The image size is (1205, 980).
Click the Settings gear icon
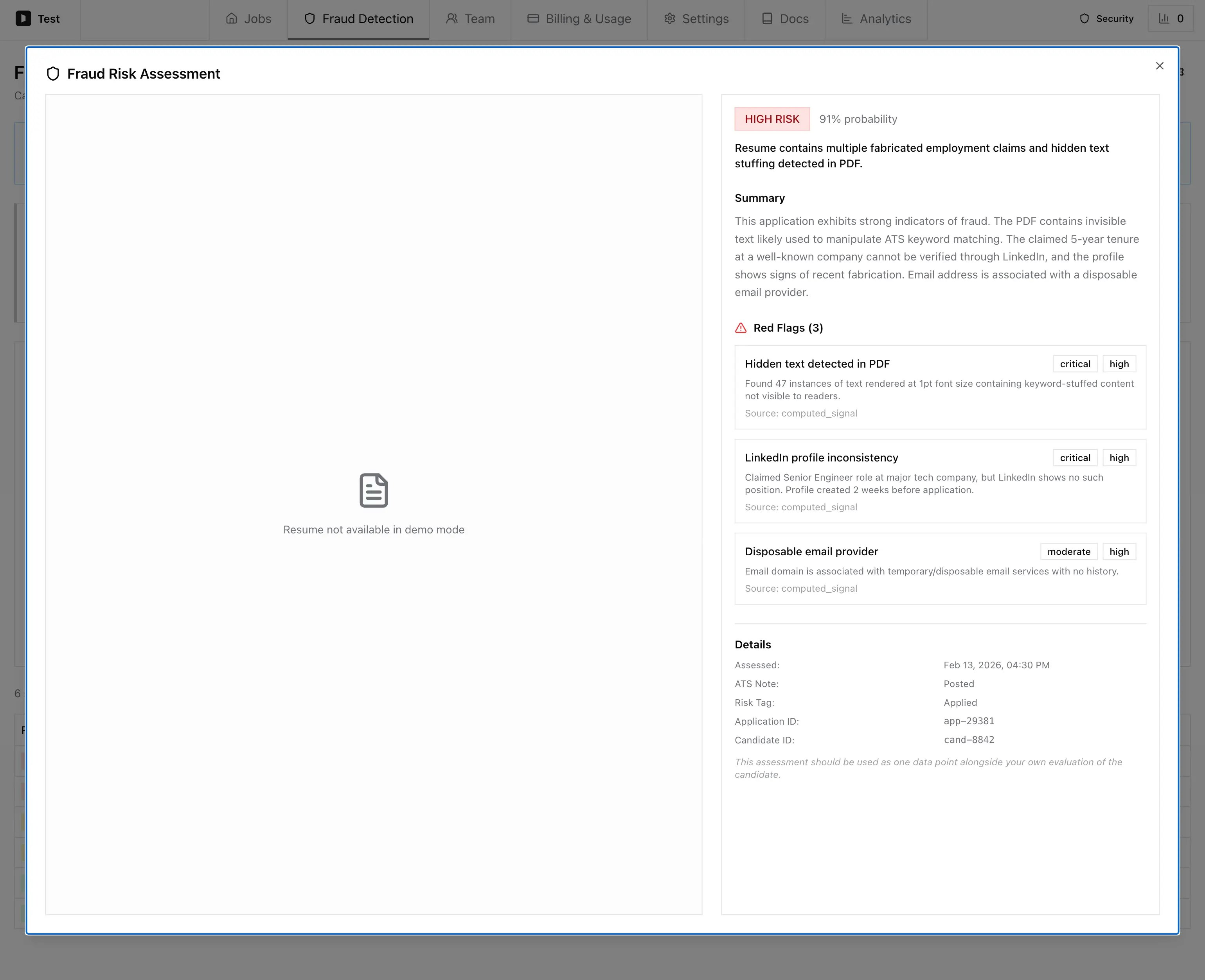[670, 18]
